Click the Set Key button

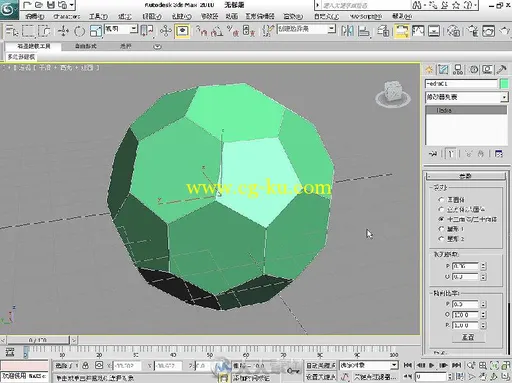click(x=320, y=377)
